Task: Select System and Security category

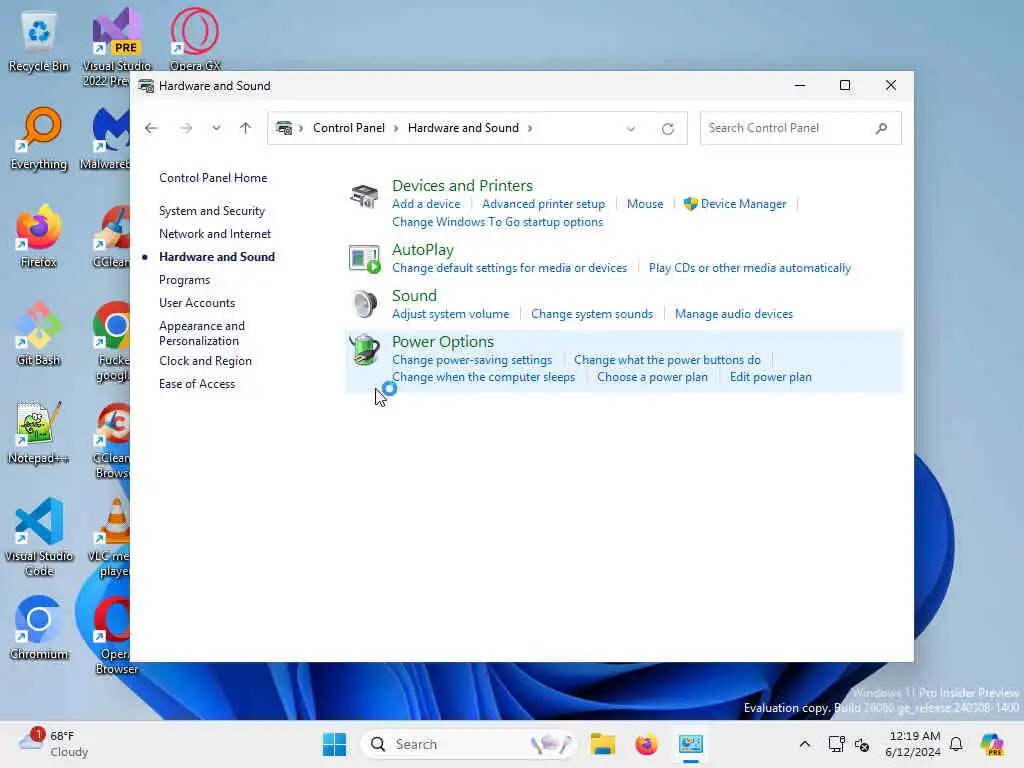Action: pos(212,211)
